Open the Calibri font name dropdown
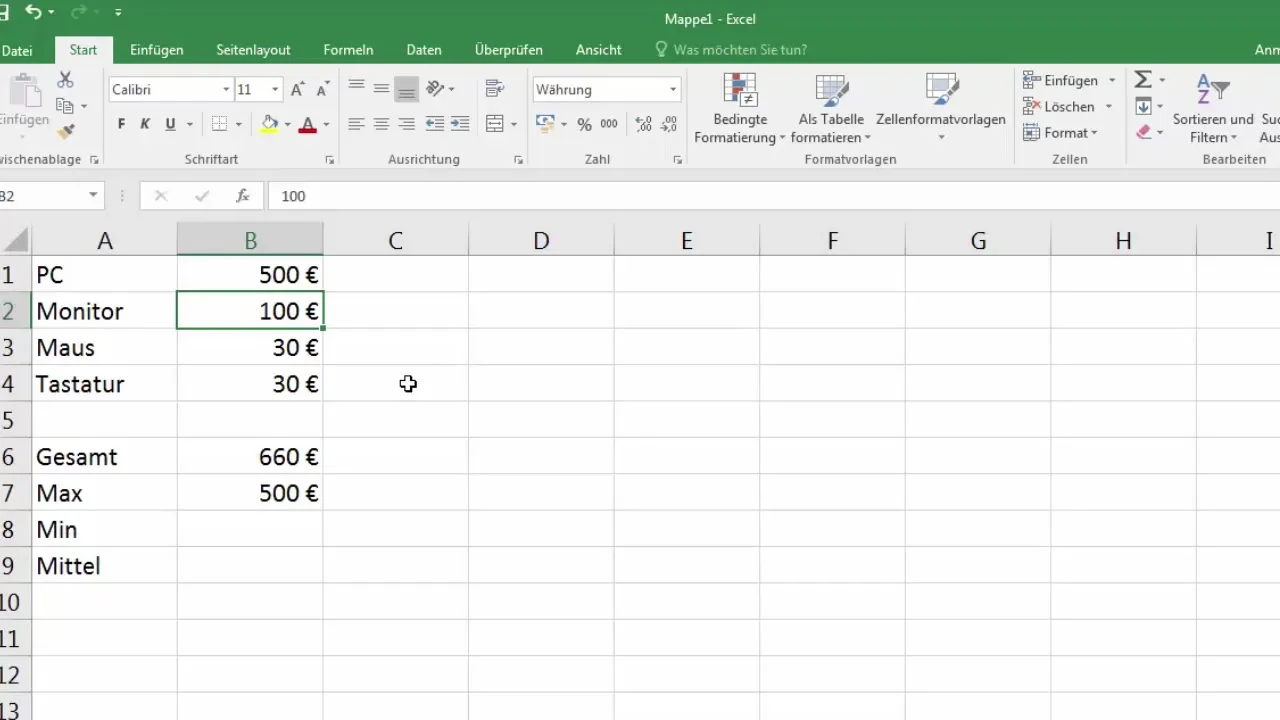Viewport: 1280px width, 720px height. [x=226, y=90]
